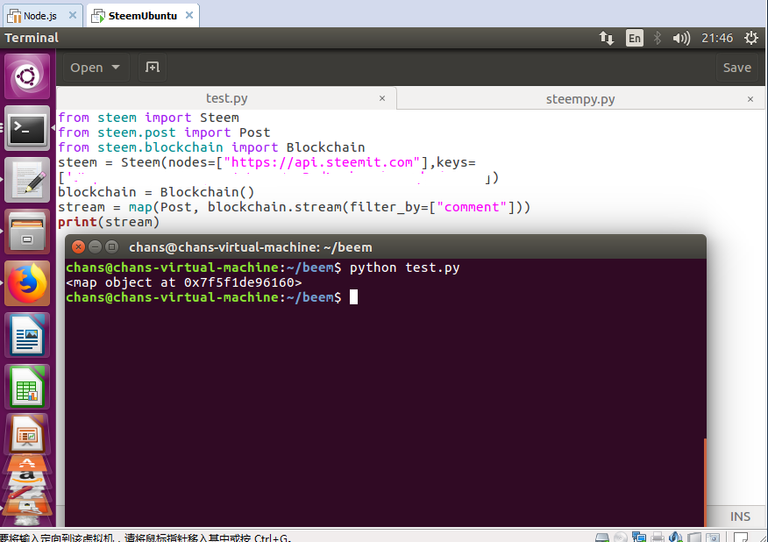Open the sound volume indicator
Screen dimensions: 768x542
coord(681,38)
